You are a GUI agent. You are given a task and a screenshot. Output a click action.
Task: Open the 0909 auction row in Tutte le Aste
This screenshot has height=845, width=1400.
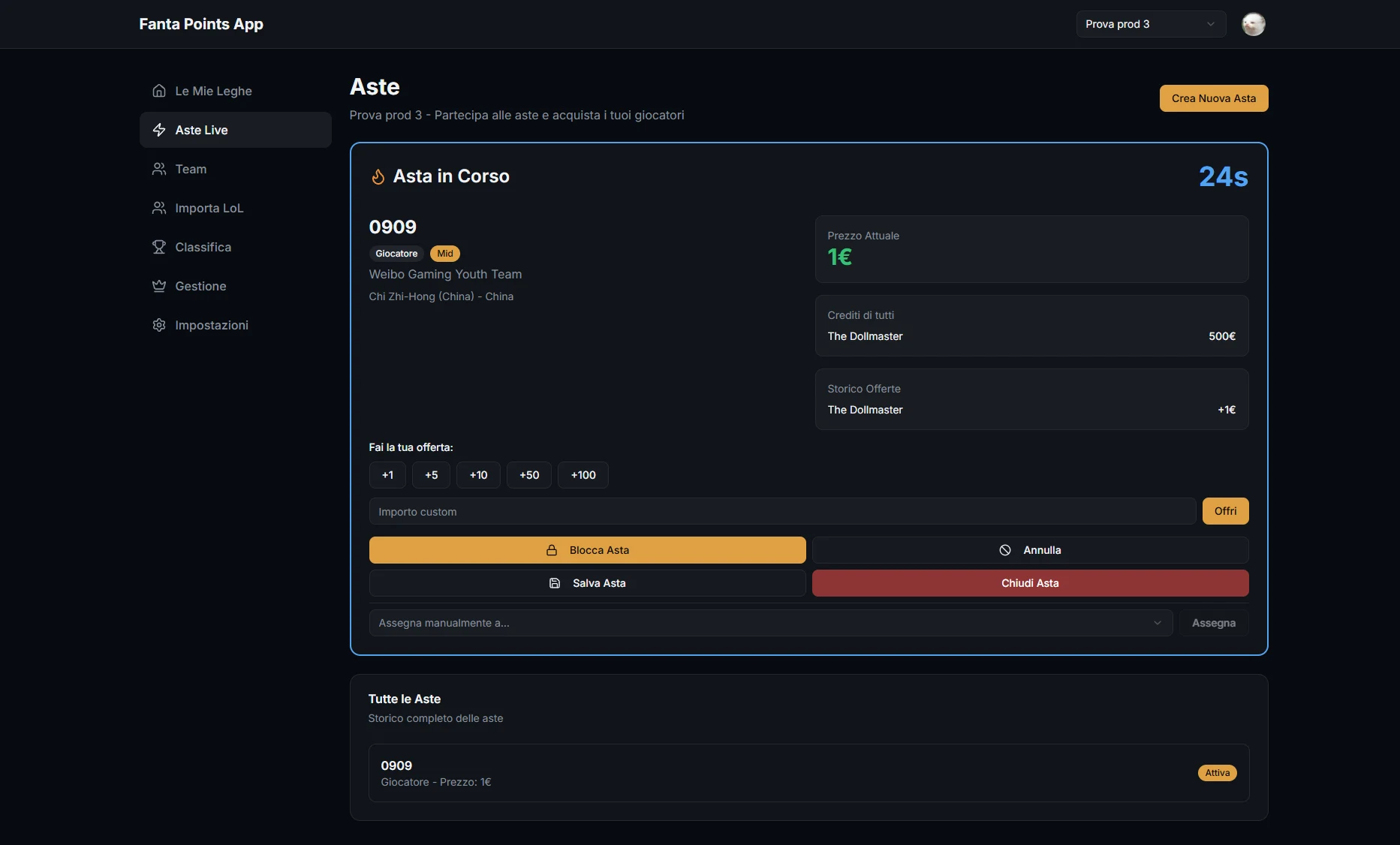click(x=809, y=773)
